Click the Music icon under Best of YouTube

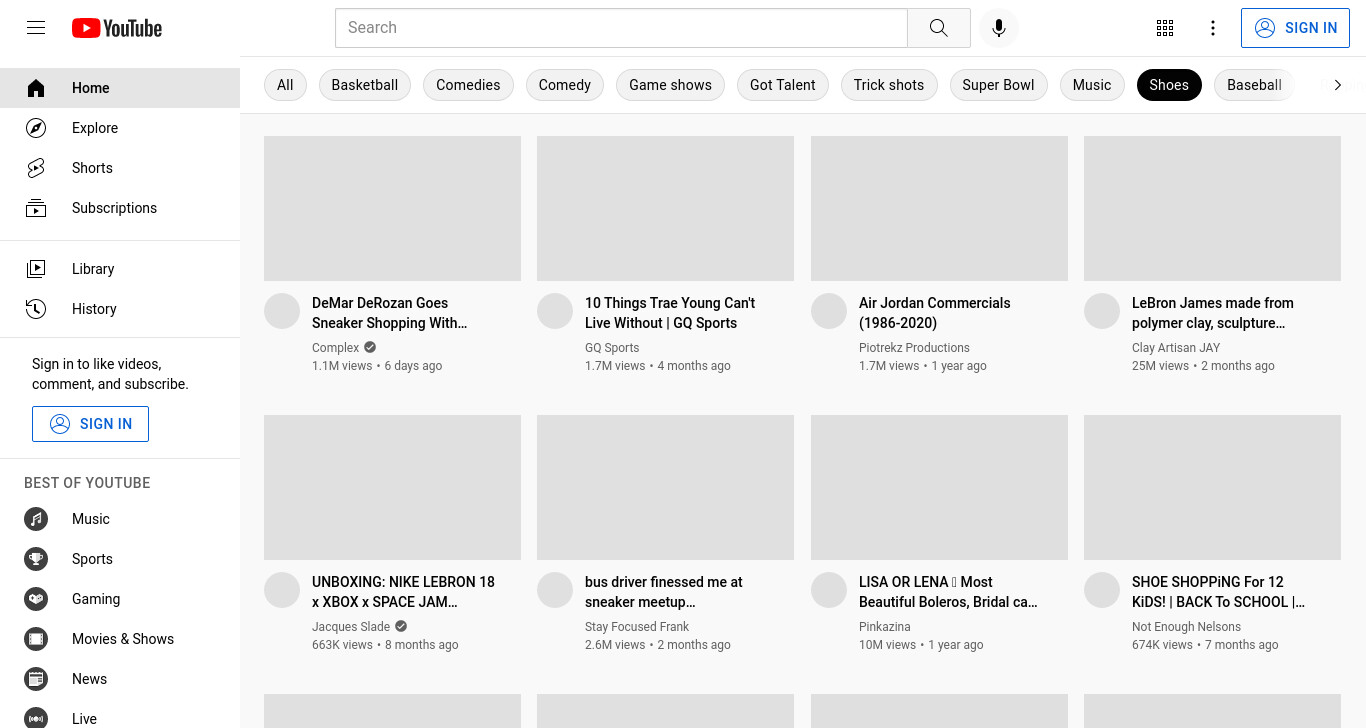[x=36, y=519]
